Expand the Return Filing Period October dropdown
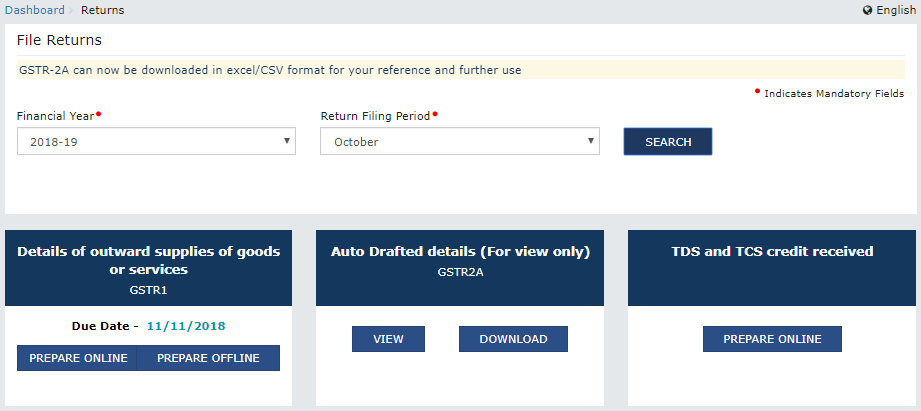The height and width of the screenshot is (411, 921). 459,142
